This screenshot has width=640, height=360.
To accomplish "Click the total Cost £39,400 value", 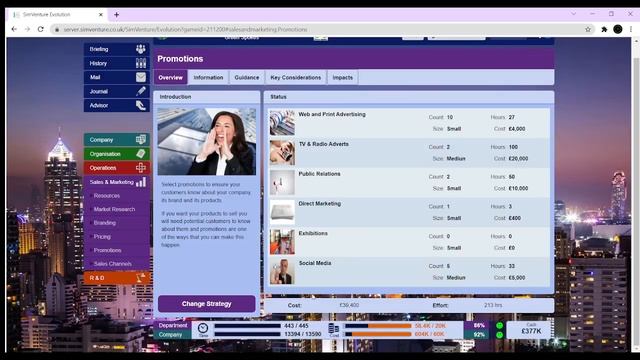I will point(349,305).
